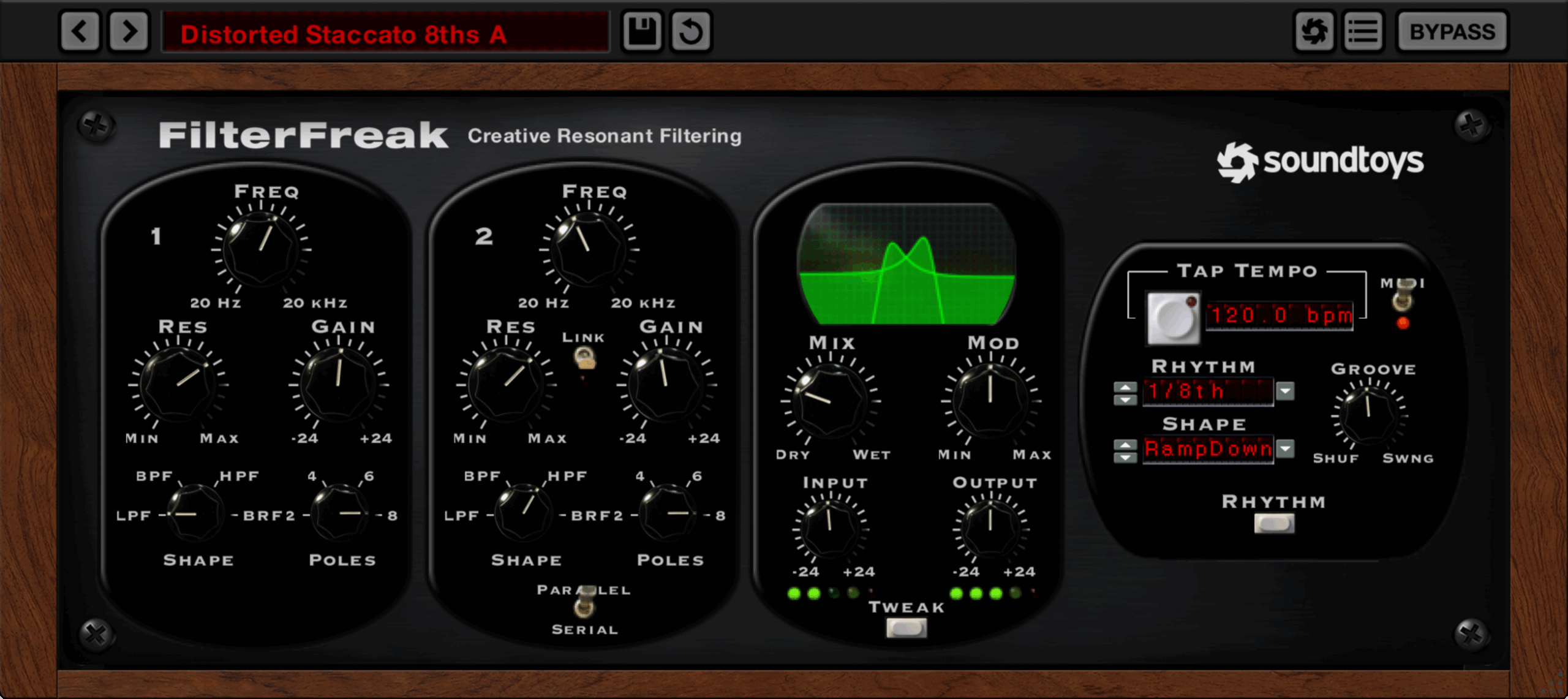Click the revert preset circular arrow icon
1568x699 pixels.
(x=691, y=31)
